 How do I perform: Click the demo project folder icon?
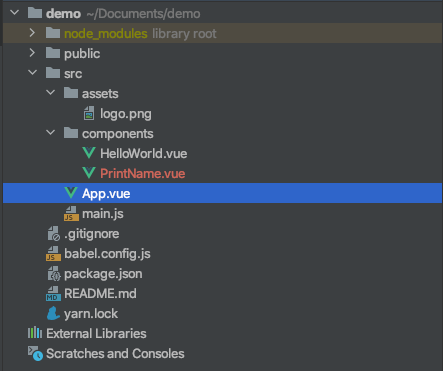[x=35, y=13]
